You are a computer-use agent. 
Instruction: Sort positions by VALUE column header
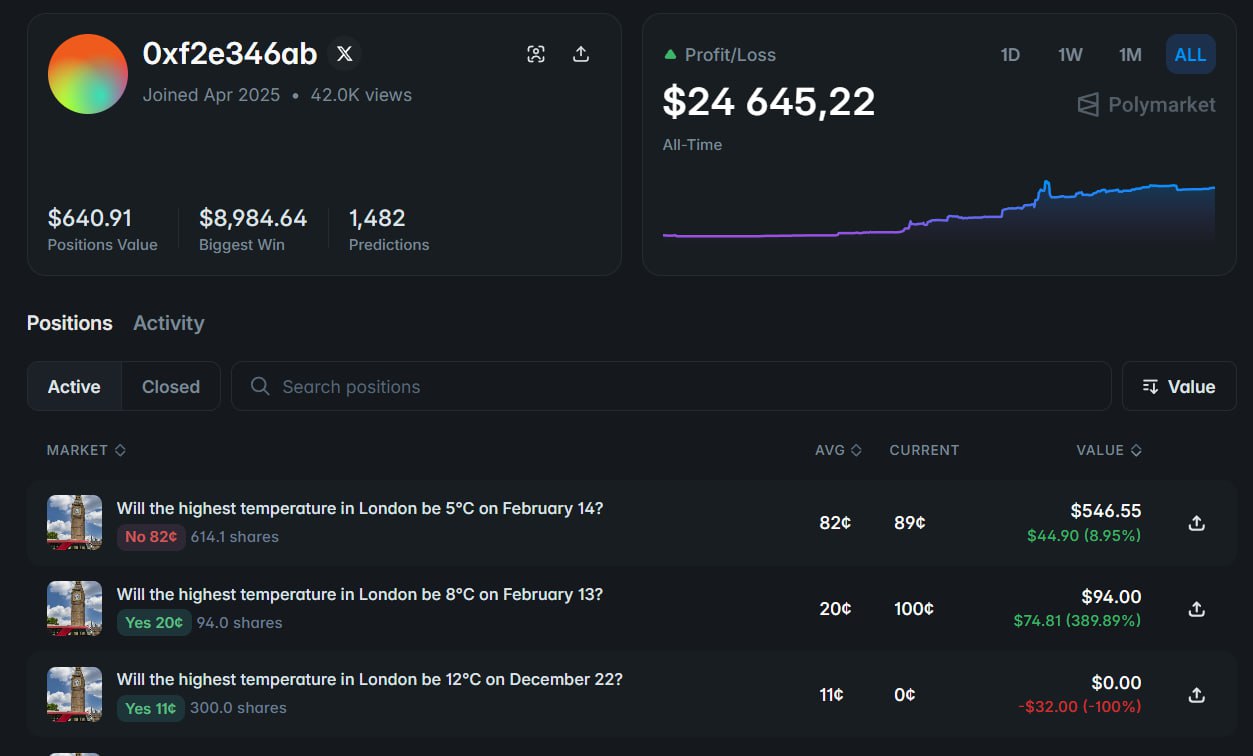pos(1108,450)
